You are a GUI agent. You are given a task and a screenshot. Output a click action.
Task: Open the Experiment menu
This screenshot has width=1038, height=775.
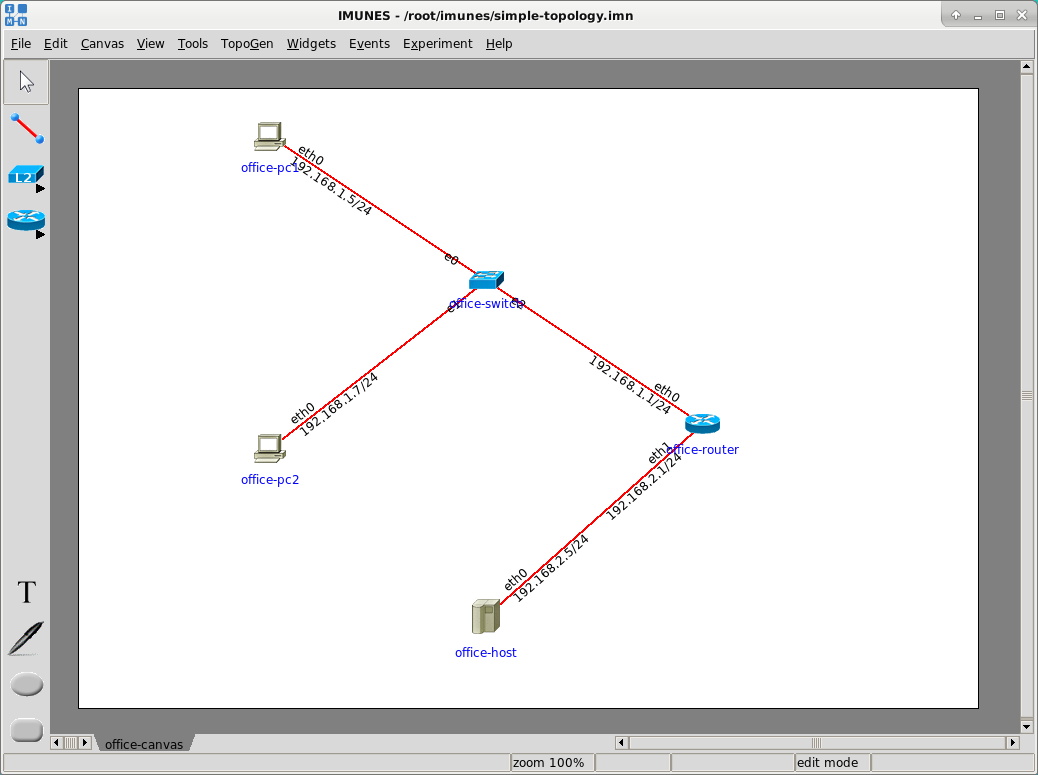click(438, 44)
